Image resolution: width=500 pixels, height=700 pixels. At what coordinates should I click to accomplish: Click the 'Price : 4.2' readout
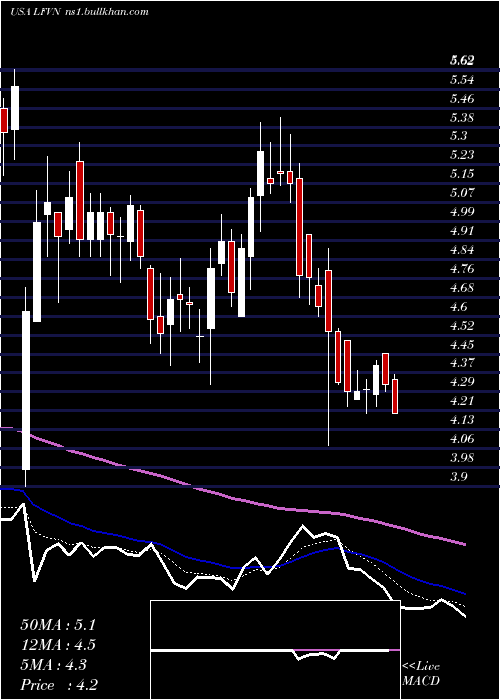pyautogui.click(x=59, y=685)
